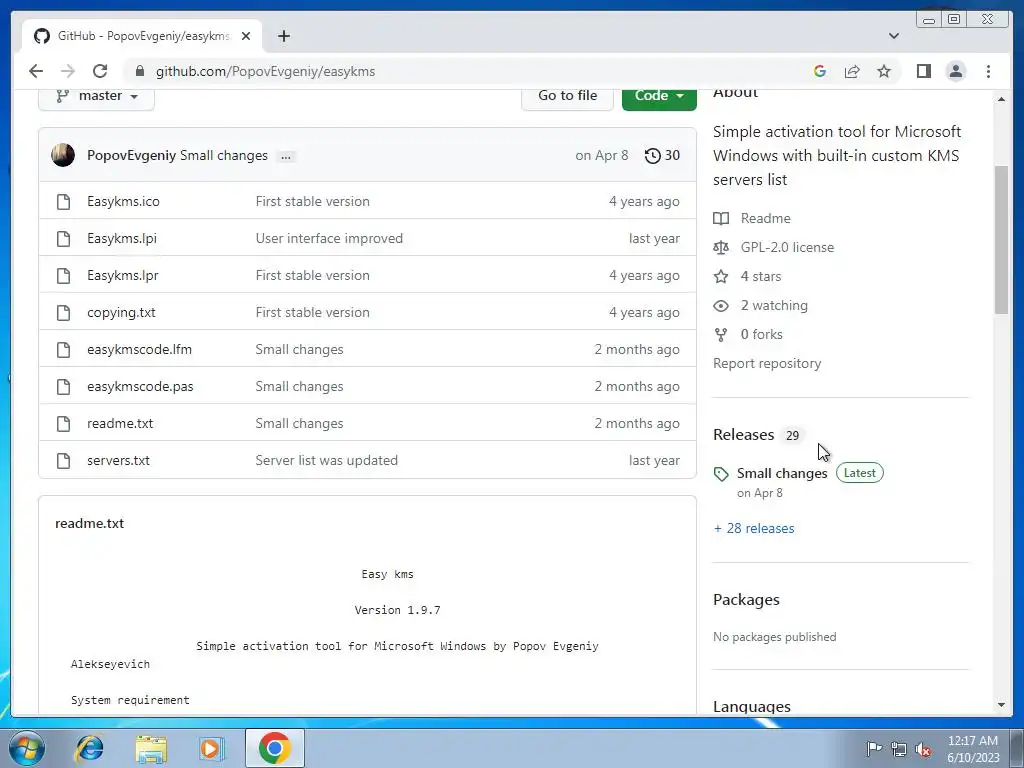
Task: Click PopovEvgeniy avatar in commit row
Action: tap(63, 155)
